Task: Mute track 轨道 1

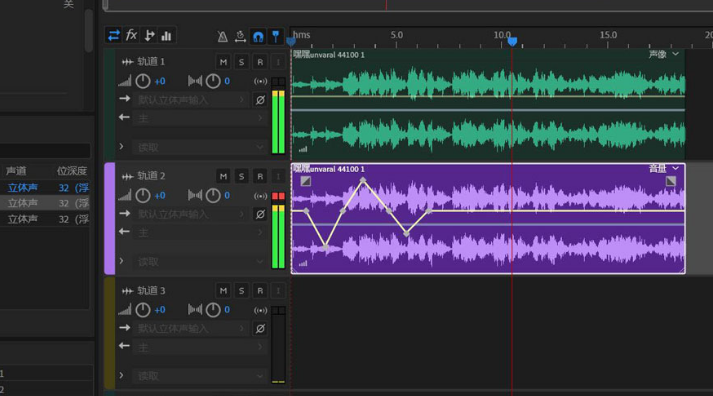Action: point(223,62)
